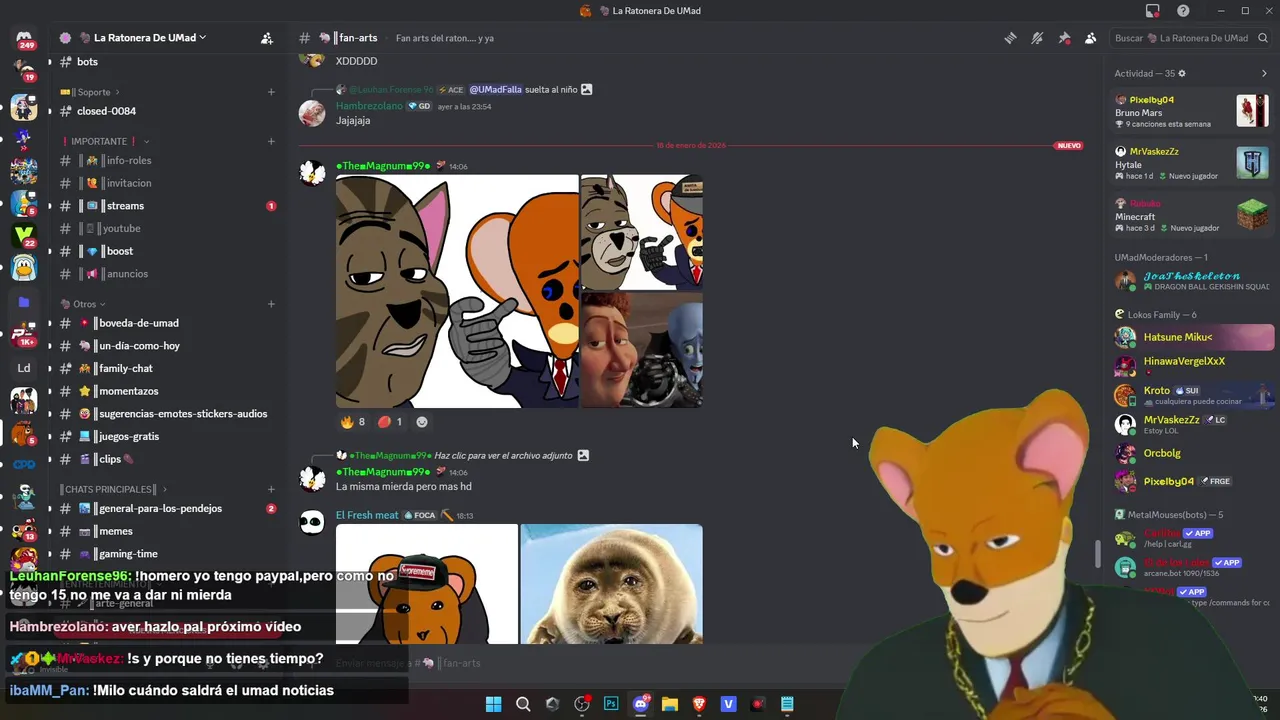
Task: Collapse the Soporte category
Action: click(92, 92)
